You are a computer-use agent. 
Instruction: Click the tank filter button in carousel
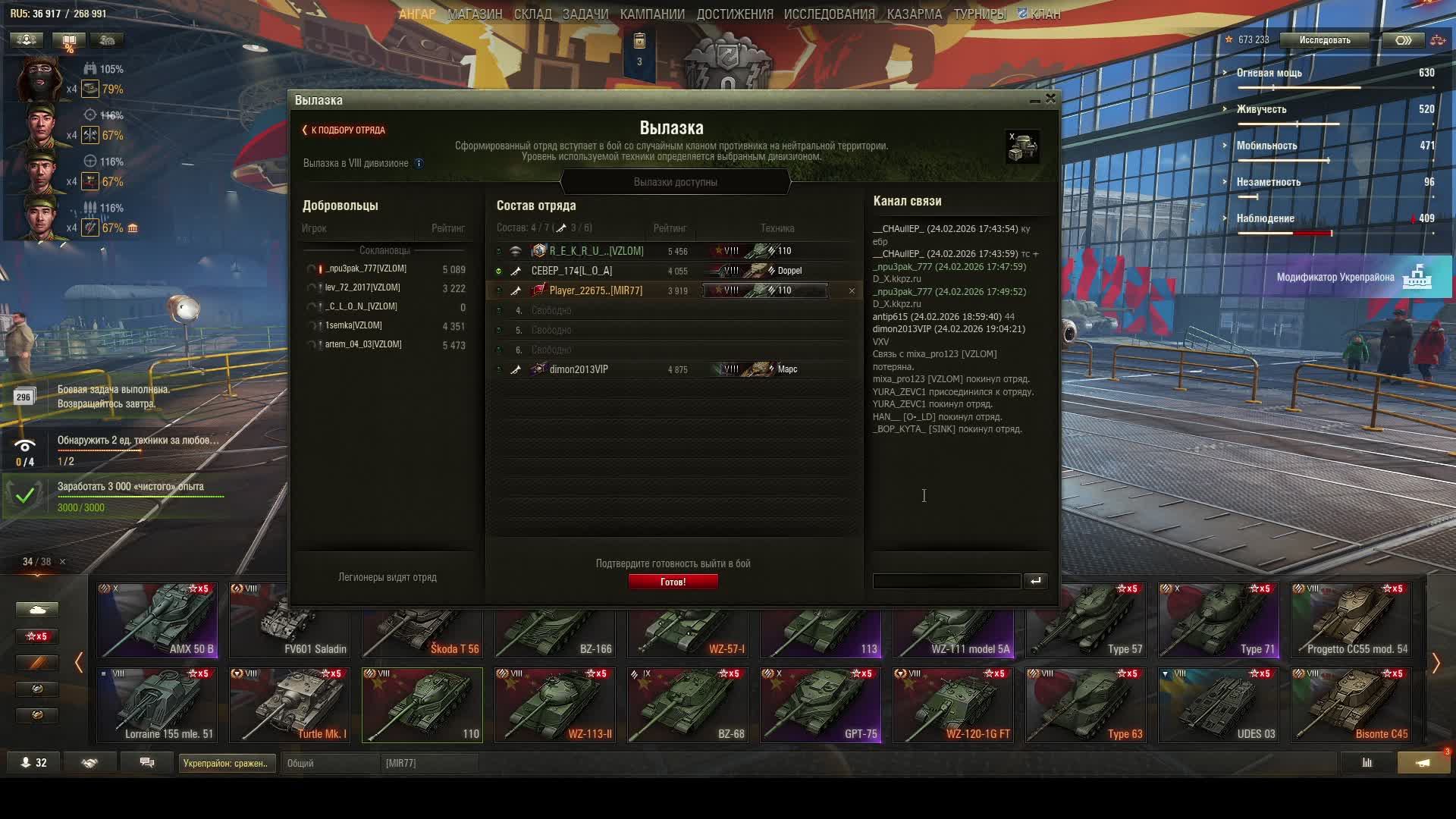pyautogui.click(x=36, y=610)
